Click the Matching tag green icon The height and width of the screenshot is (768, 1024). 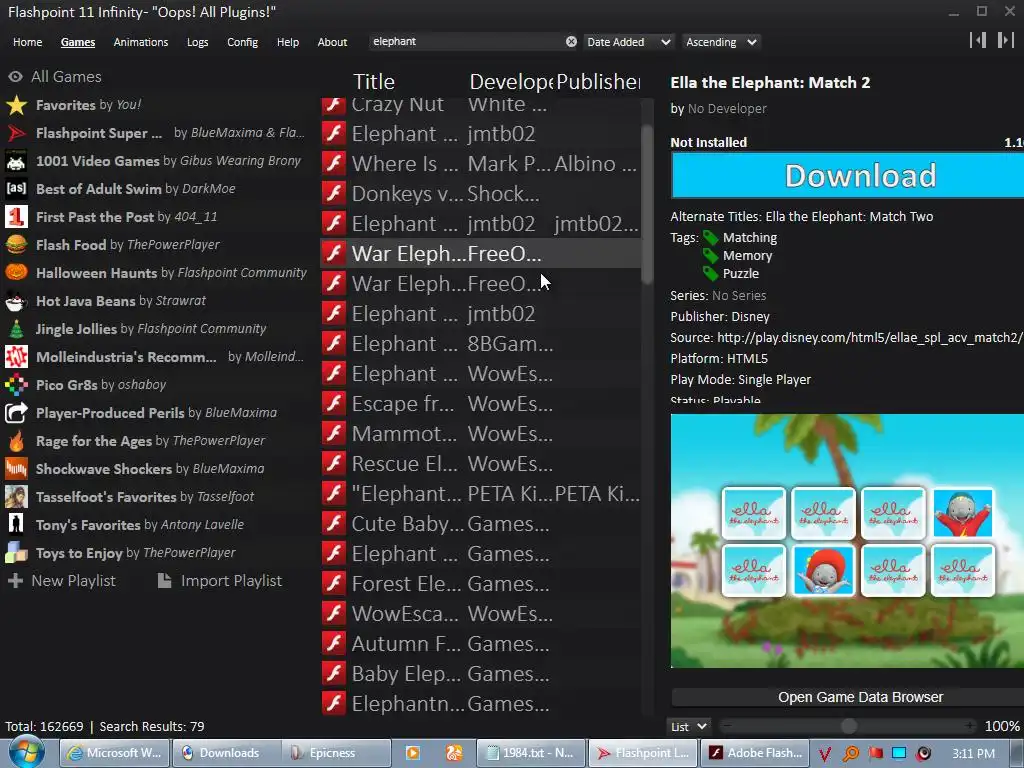(711, 238)
